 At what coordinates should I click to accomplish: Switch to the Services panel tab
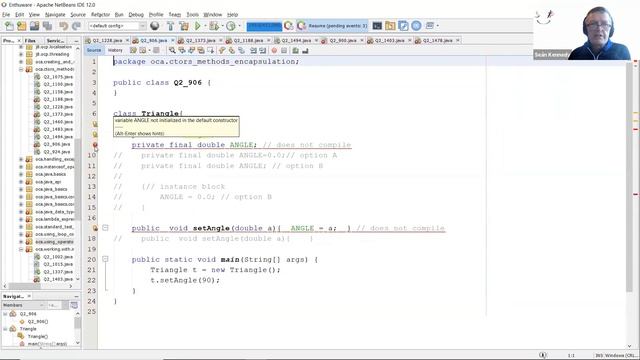pos(55,41)
